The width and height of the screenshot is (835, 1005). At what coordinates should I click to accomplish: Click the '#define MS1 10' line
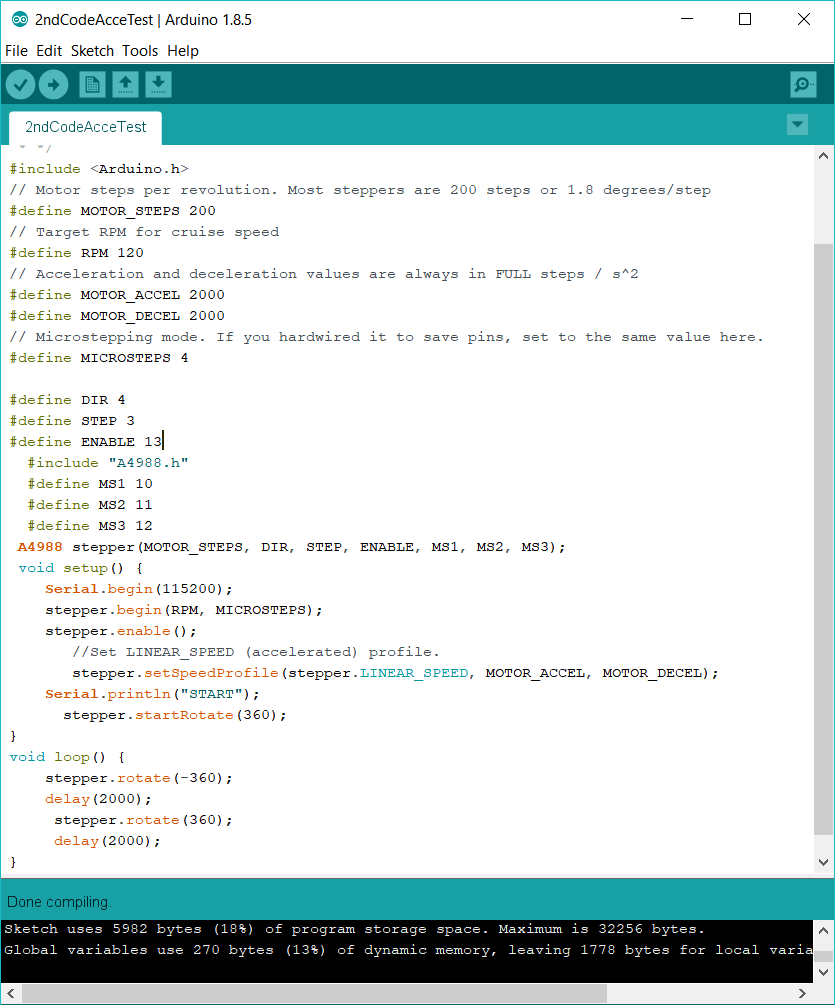tap(90, 484)
